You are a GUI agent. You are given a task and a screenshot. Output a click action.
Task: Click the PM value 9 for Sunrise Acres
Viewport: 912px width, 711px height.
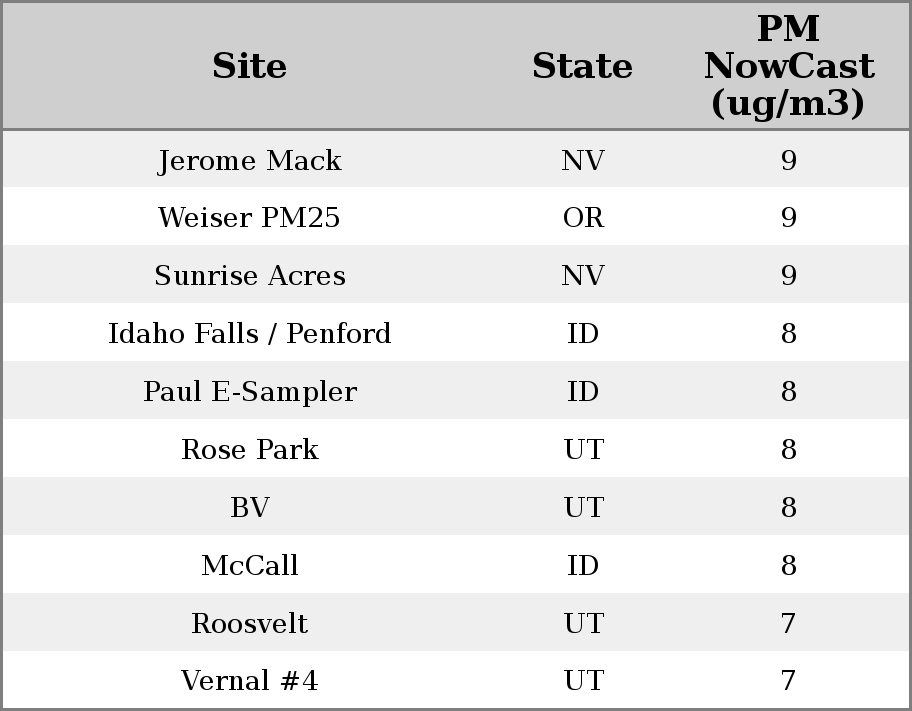click(x=788, y=276)
